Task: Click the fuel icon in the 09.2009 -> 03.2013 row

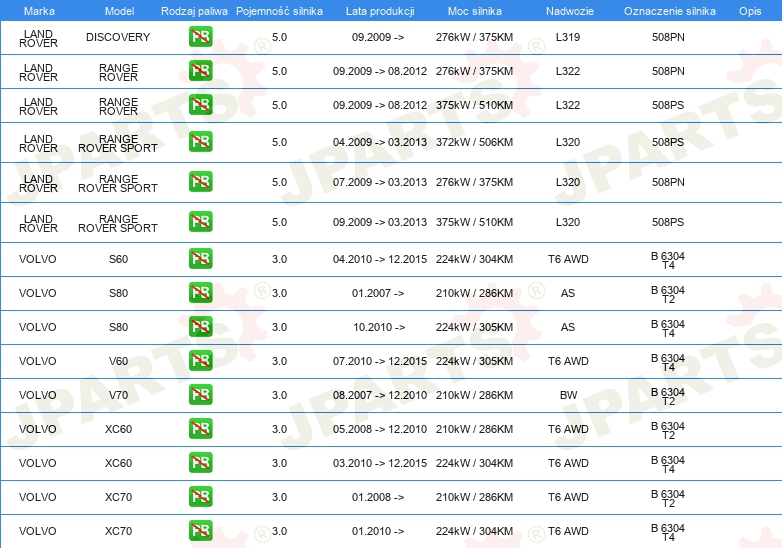Action: click(200, 221)
